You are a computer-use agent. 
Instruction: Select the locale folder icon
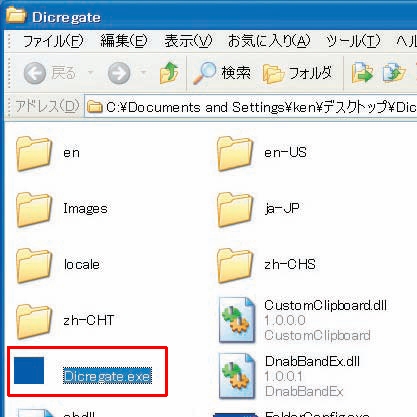pos(34,266)
